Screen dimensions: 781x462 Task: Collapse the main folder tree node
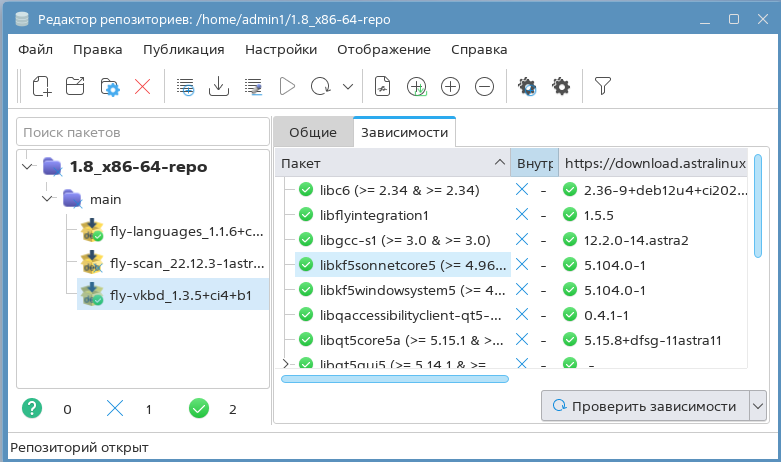48,199
